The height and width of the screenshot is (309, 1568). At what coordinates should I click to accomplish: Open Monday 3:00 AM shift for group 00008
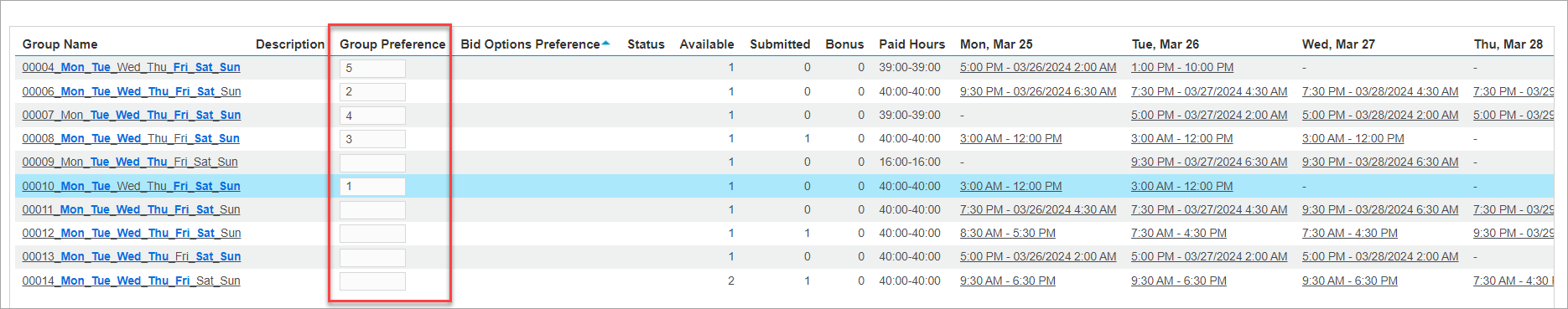[1010, 138]
